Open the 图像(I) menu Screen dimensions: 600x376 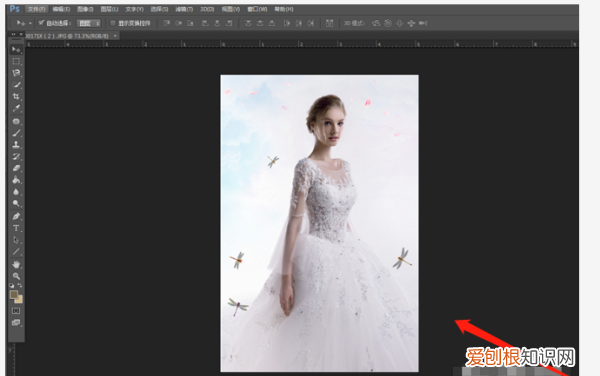(x=85, y=9)
